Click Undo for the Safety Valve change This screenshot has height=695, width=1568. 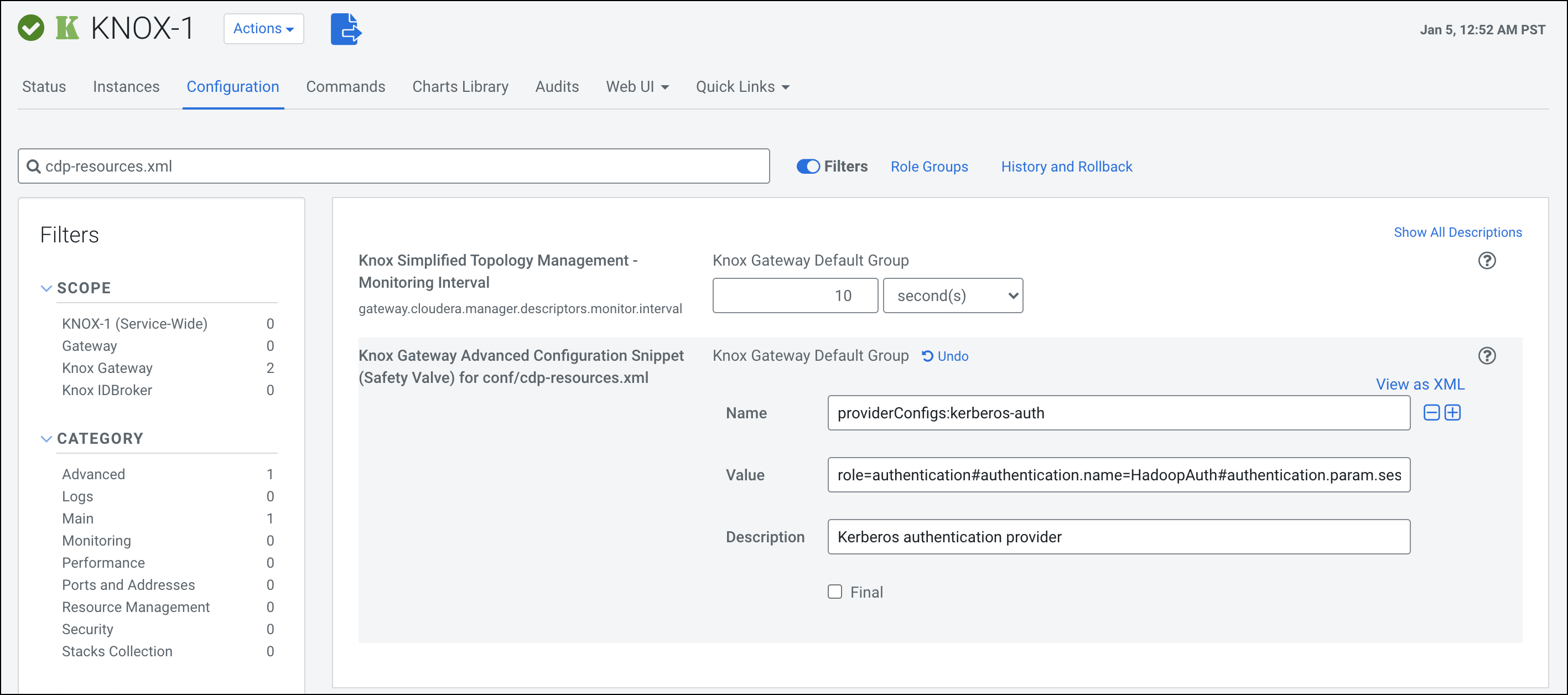[x=946, y=356]
